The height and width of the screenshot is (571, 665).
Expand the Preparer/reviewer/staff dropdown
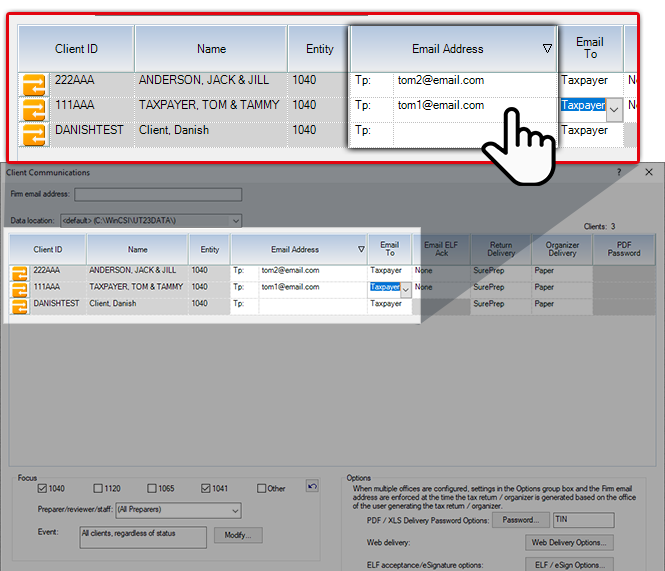235,511
